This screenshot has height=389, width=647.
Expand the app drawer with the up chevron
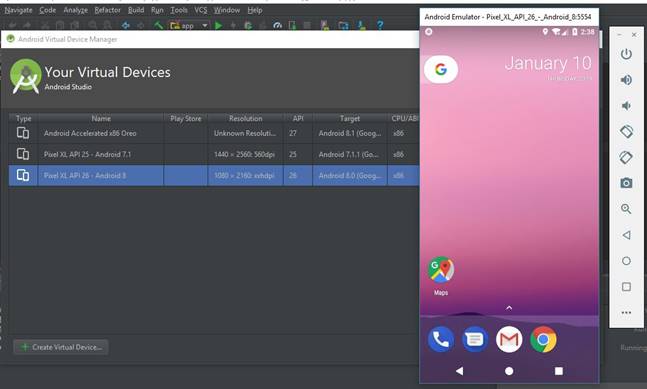coord(509,308)
